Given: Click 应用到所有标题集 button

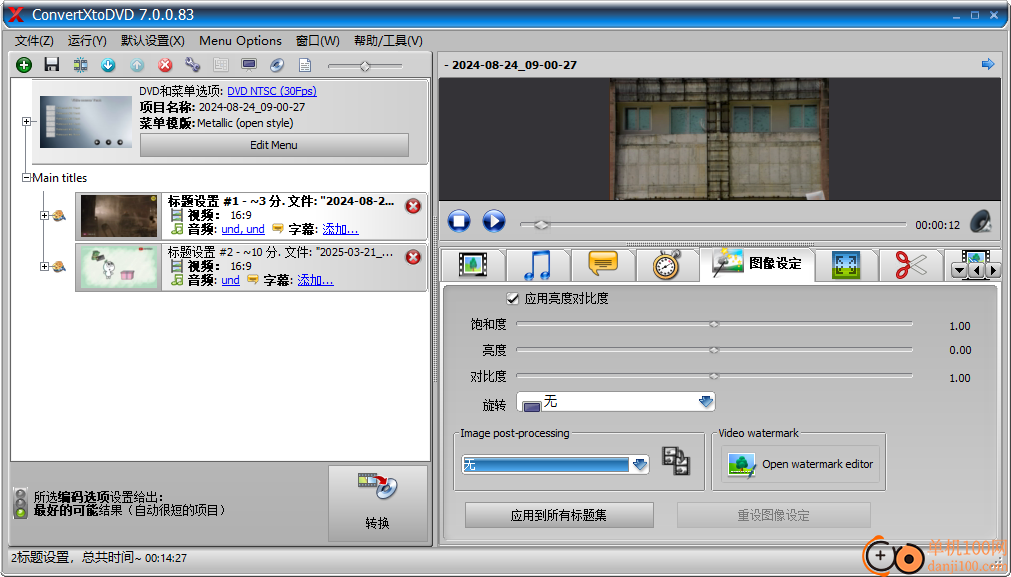Looking at the screenshot, I should pos(559,515).
